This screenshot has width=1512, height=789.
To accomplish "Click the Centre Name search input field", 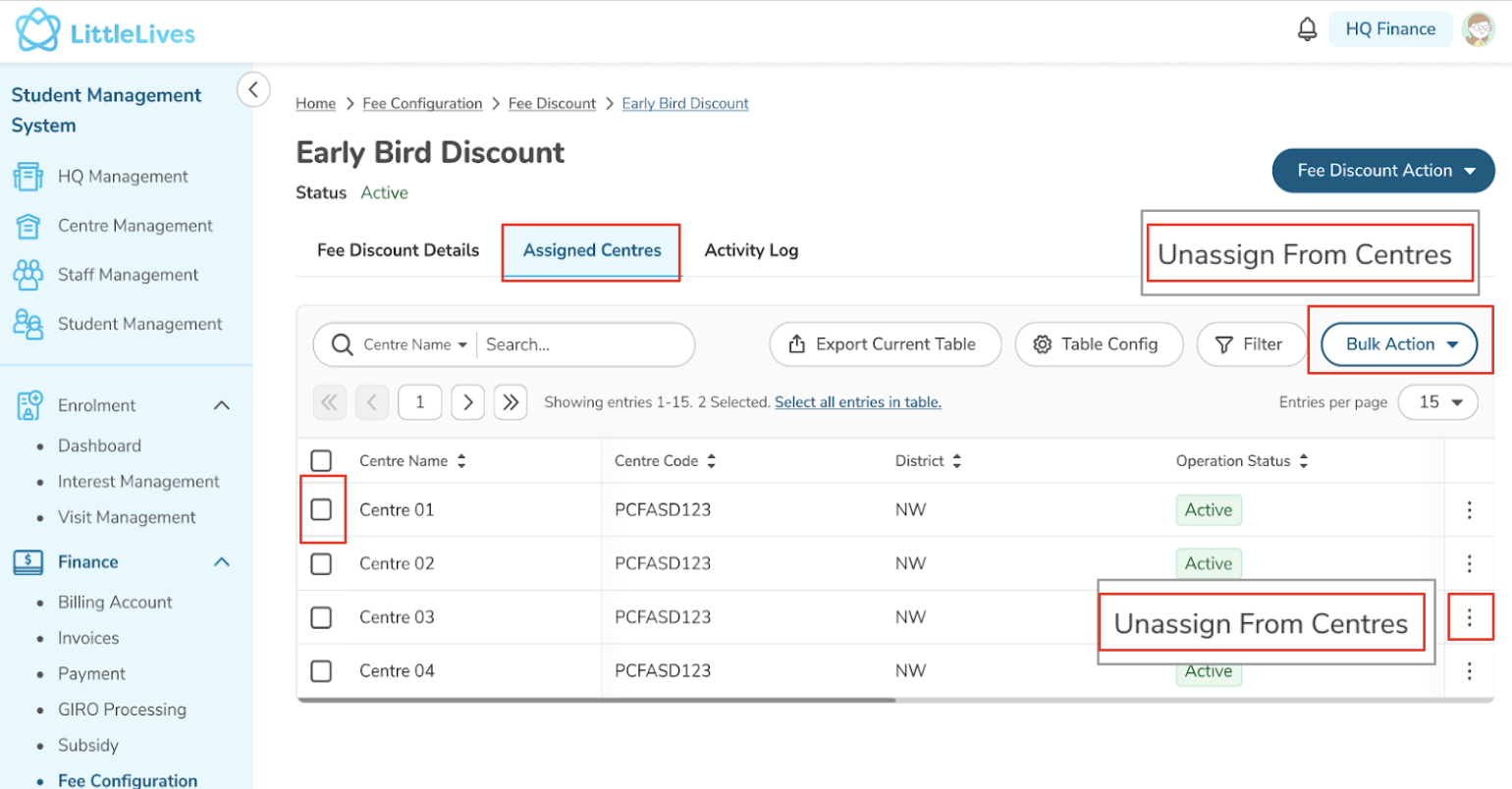I will (x=584, y=344).
